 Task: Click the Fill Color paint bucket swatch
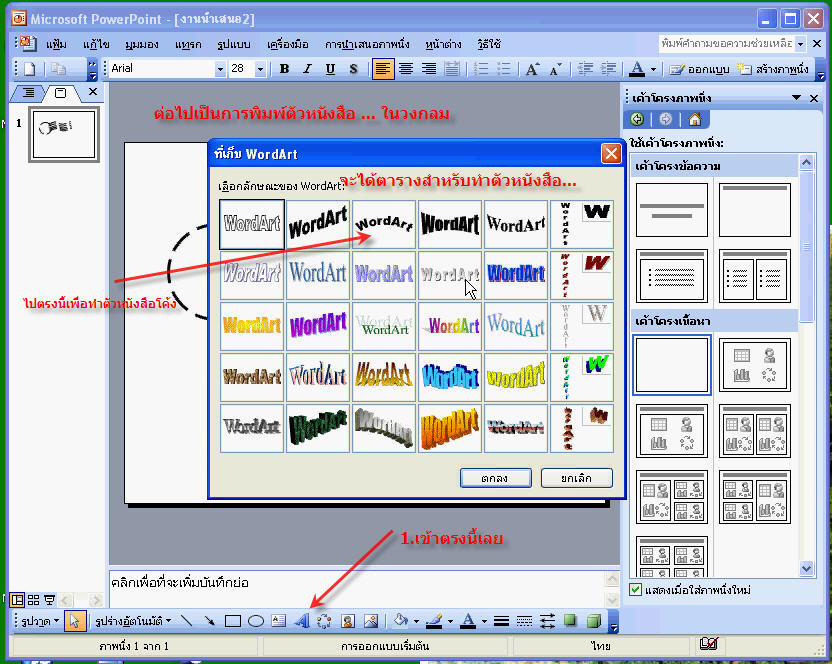click(401, 620)
